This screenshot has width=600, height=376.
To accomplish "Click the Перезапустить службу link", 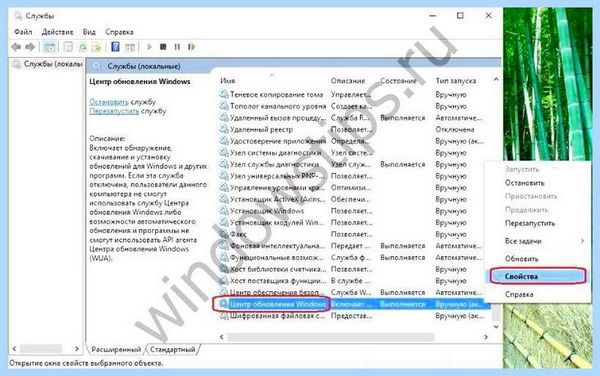I will pos(114,111).
